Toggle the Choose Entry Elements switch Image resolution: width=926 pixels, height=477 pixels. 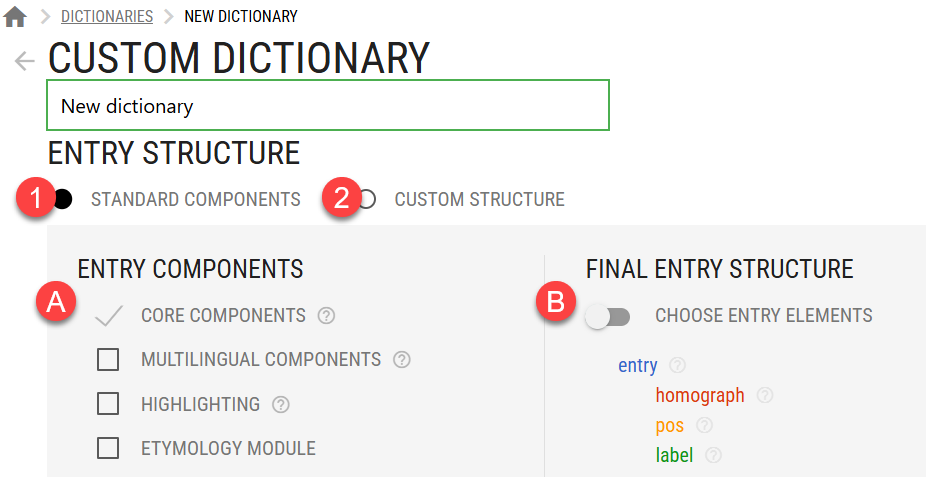click(608, 317)
